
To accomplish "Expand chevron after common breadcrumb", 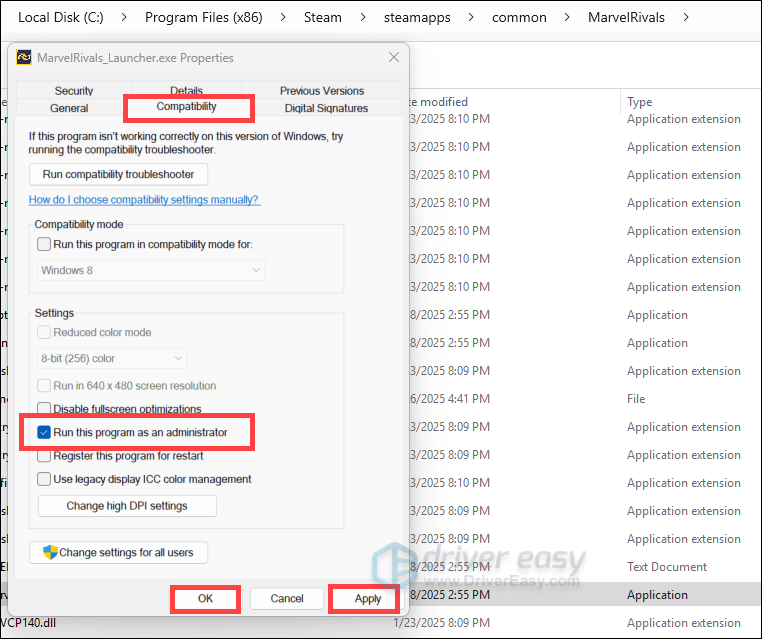I will (567, 17).
